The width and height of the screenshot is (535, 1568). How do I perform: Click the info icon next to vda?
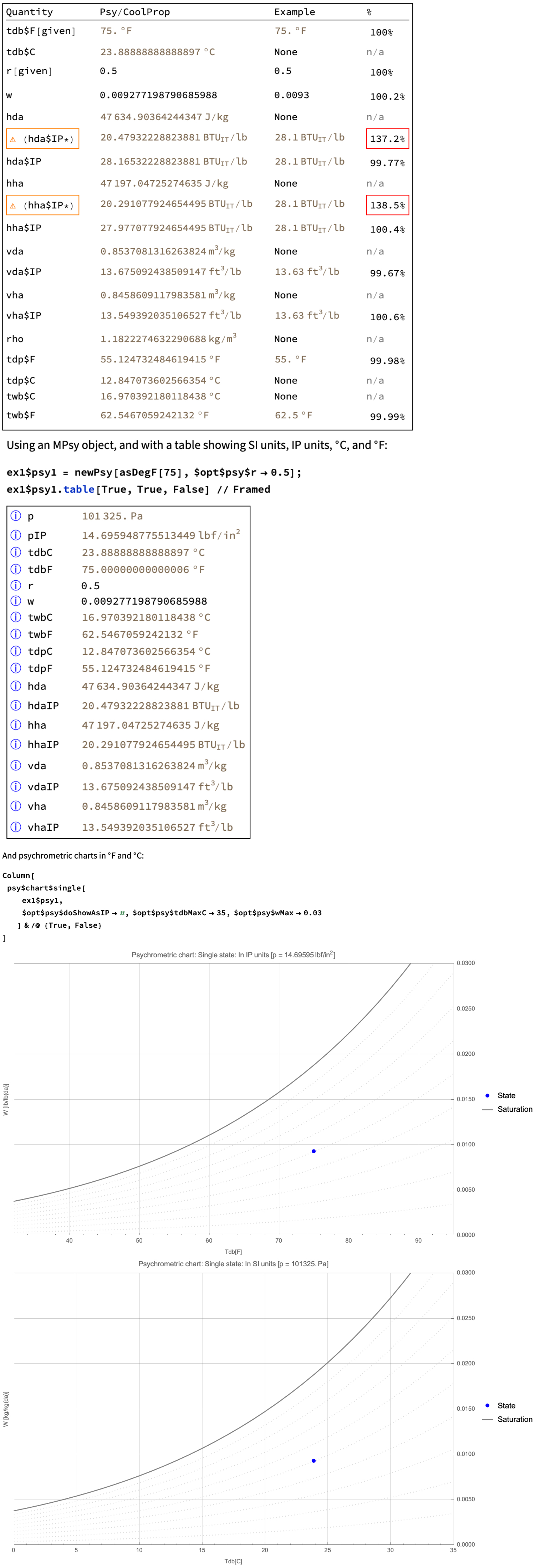click(16, 765)
